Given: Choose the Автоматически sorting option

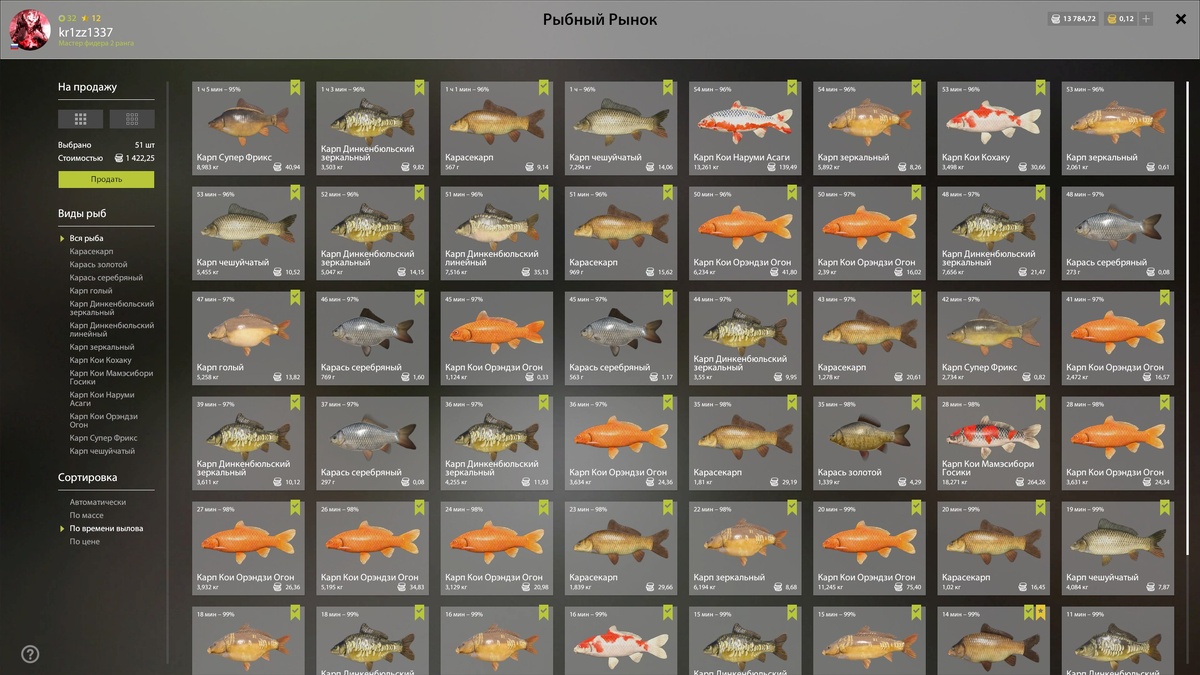Looking at the screenshot, I should click(x=98, y=502).
